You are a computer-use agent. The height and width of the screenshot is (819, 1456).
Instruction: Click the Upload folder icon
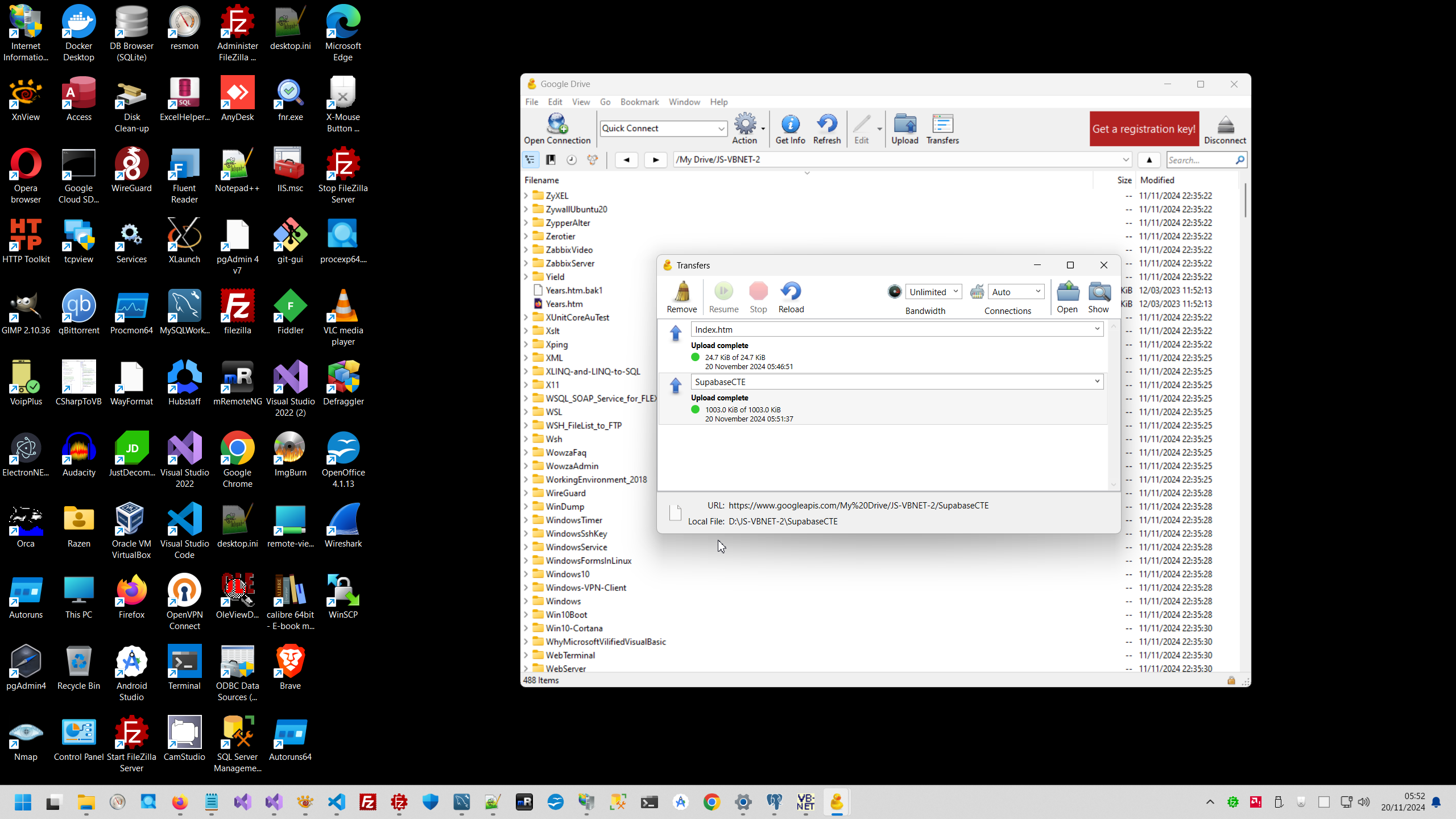tap(904, 124)
